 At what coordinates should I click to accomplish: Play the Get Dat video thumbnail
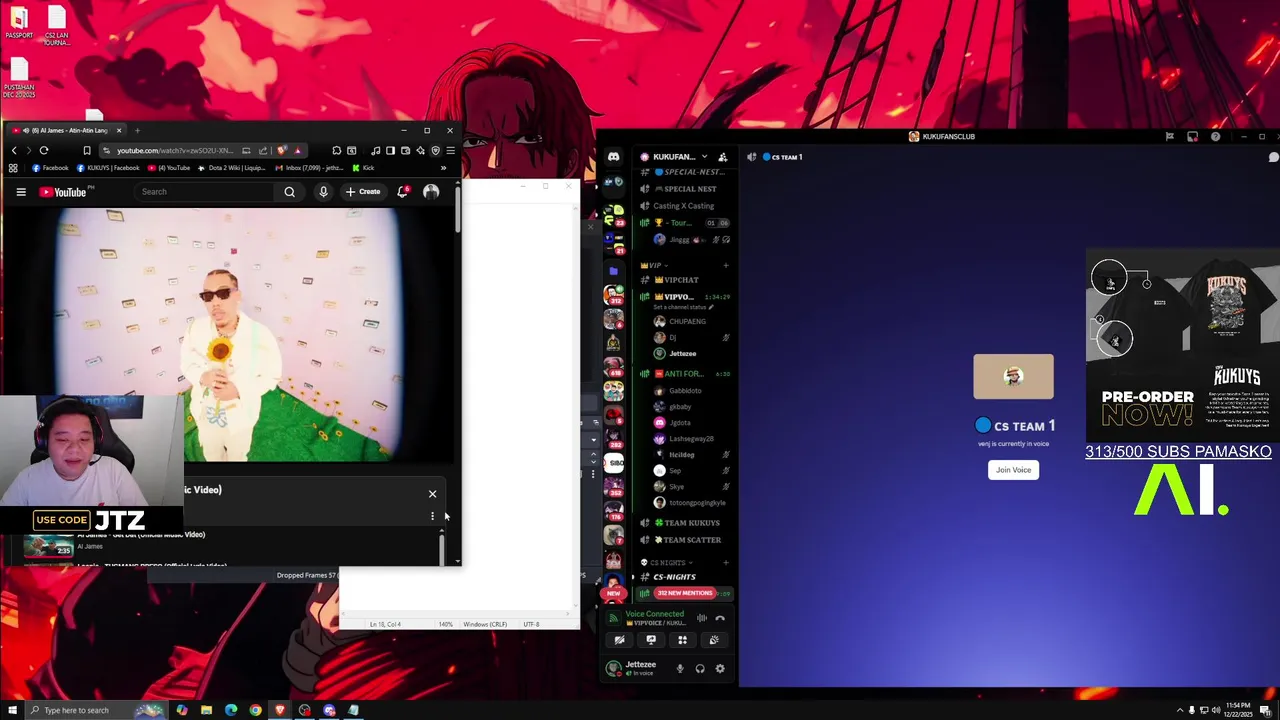tap(48, 546)
